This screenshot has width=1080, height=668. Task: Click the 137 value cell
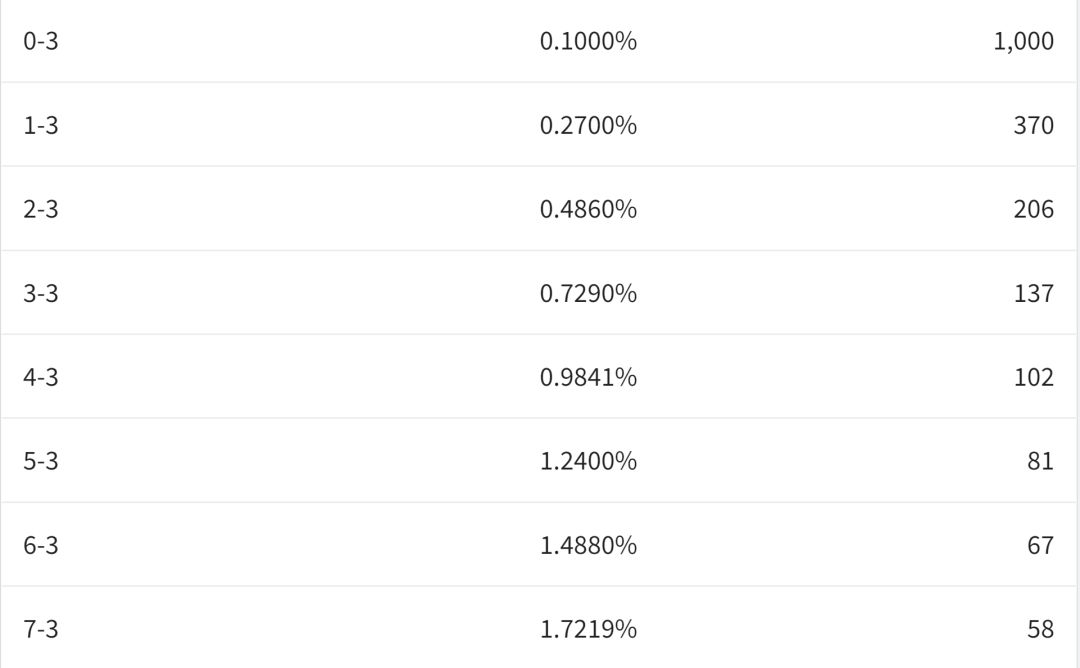1034,293
